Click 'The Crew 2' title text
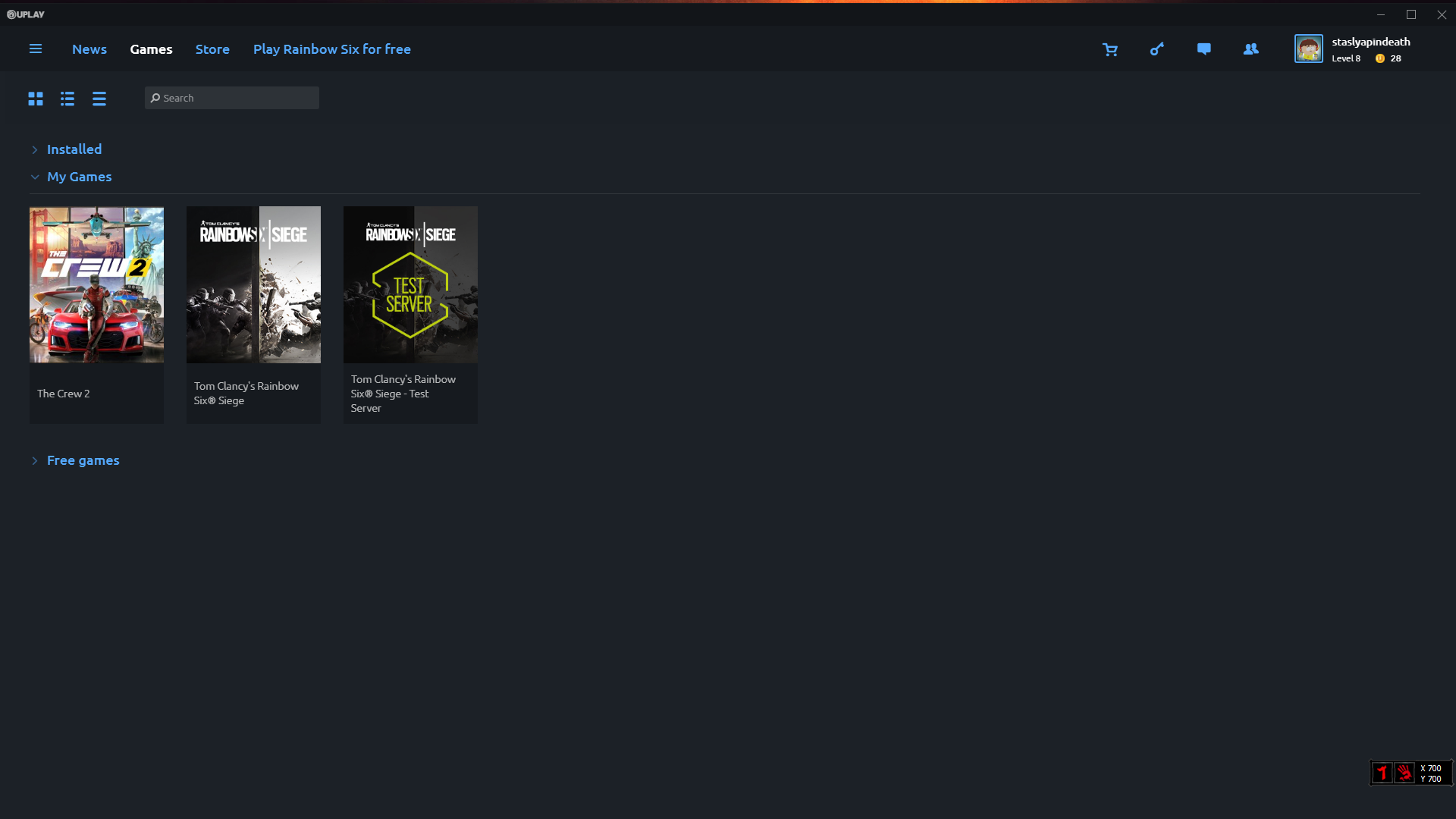The width and height of the screenshot is (1456, 819). 64,394
